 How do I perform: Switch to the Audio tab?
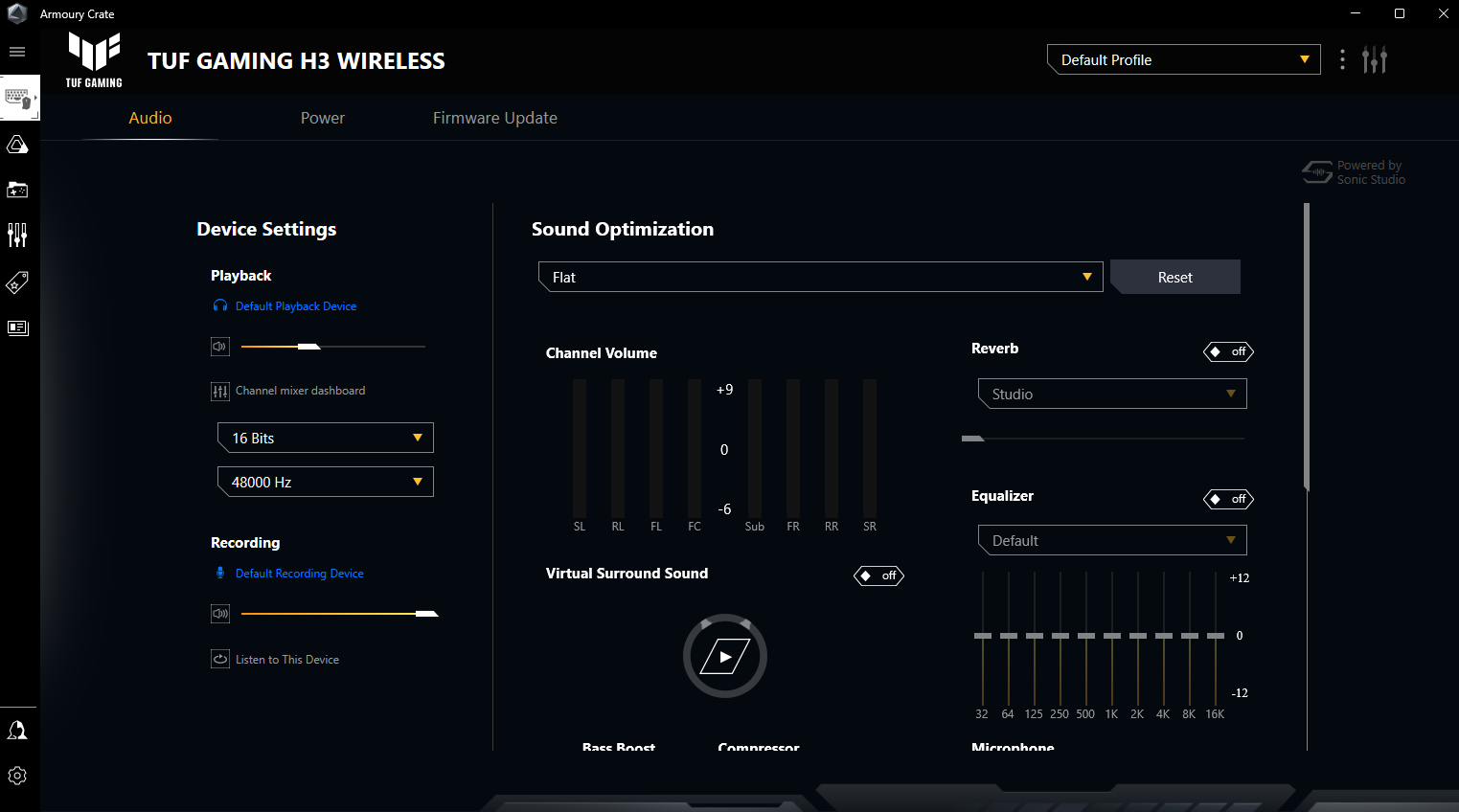150,118
